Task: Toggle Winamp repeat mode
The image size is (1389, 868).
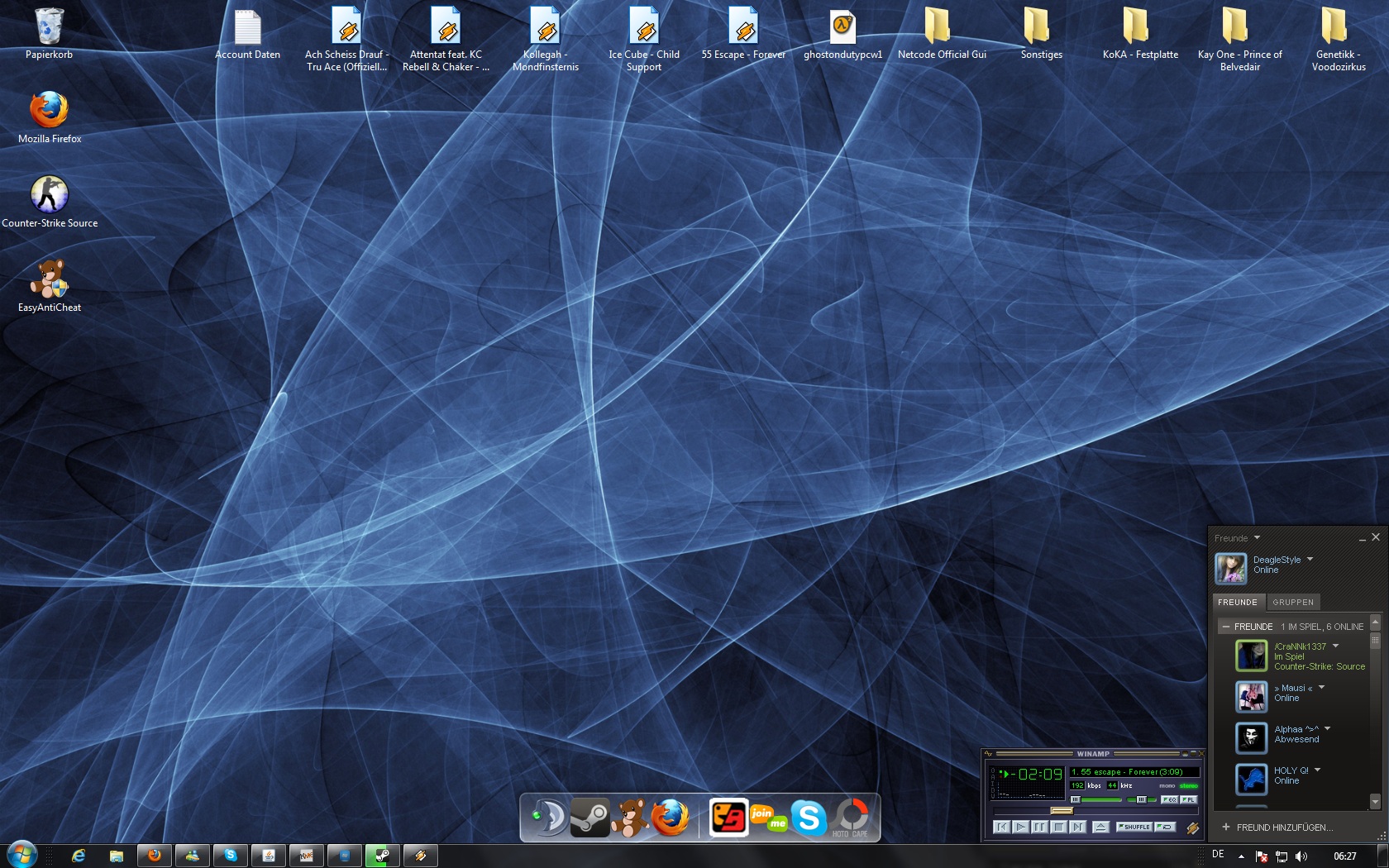Action: [1165, 827]
